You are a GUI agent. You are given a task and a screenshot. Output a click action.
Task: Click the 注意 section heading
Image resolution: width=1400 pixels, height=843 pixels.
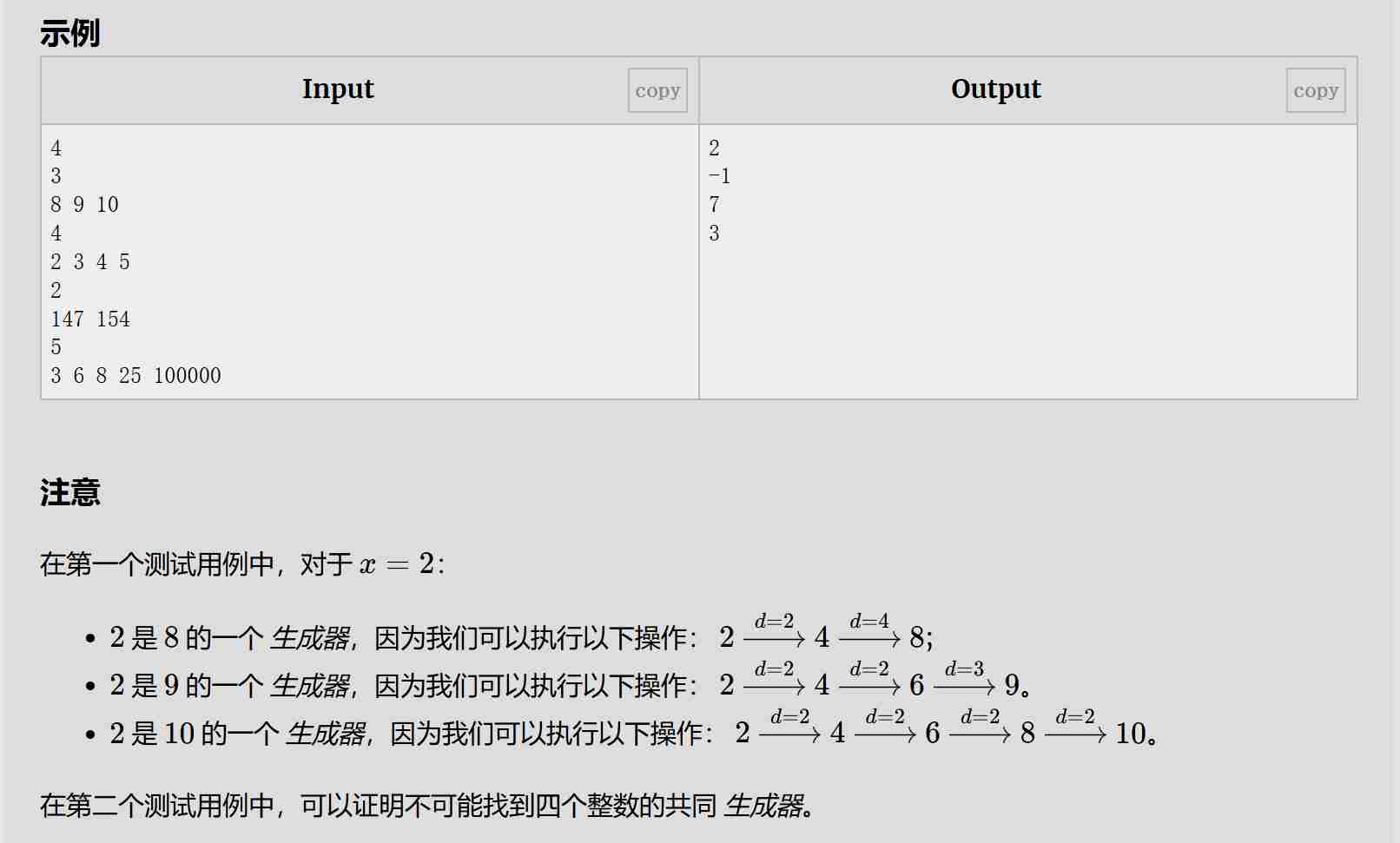pos(69,492)
